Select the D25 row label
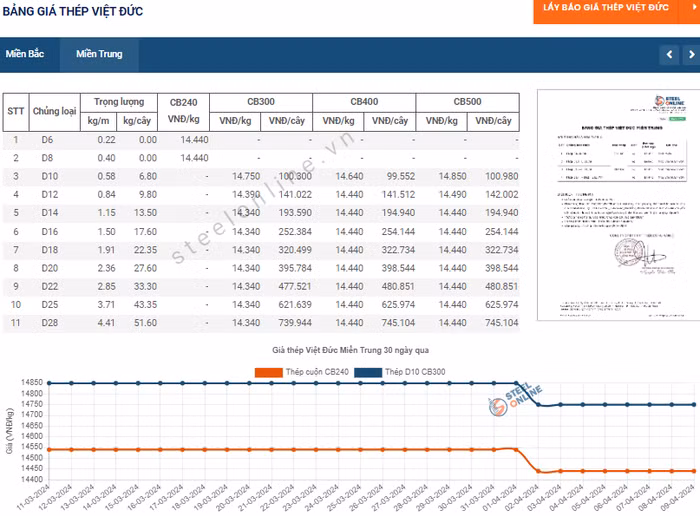 (50, 305)
